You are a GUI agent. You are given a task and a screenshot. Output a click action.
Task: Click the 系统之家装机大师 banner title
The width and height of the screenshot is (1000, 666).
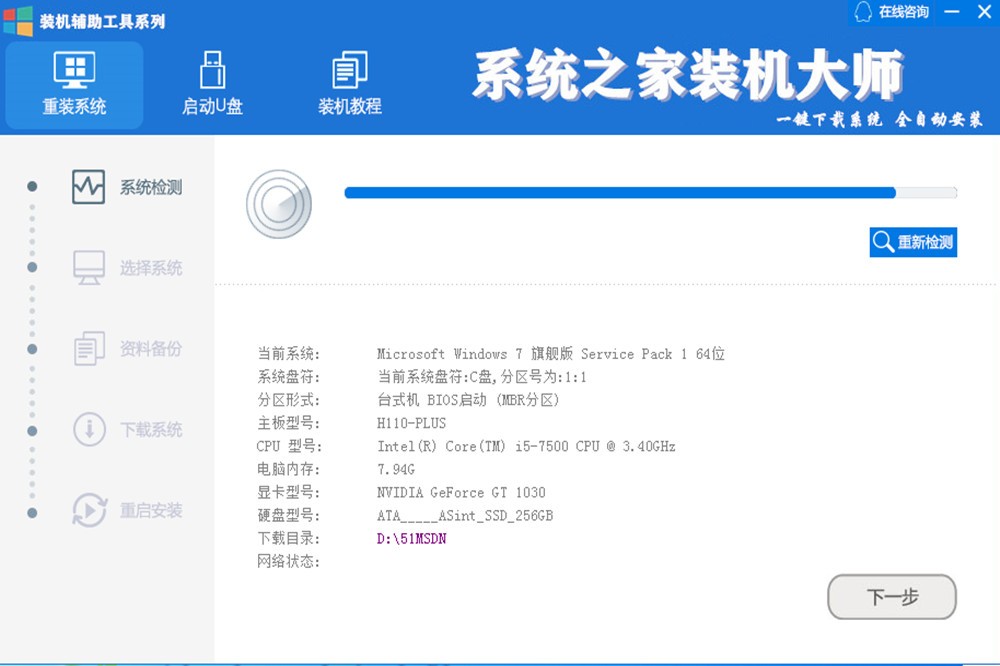click(689, 75)
